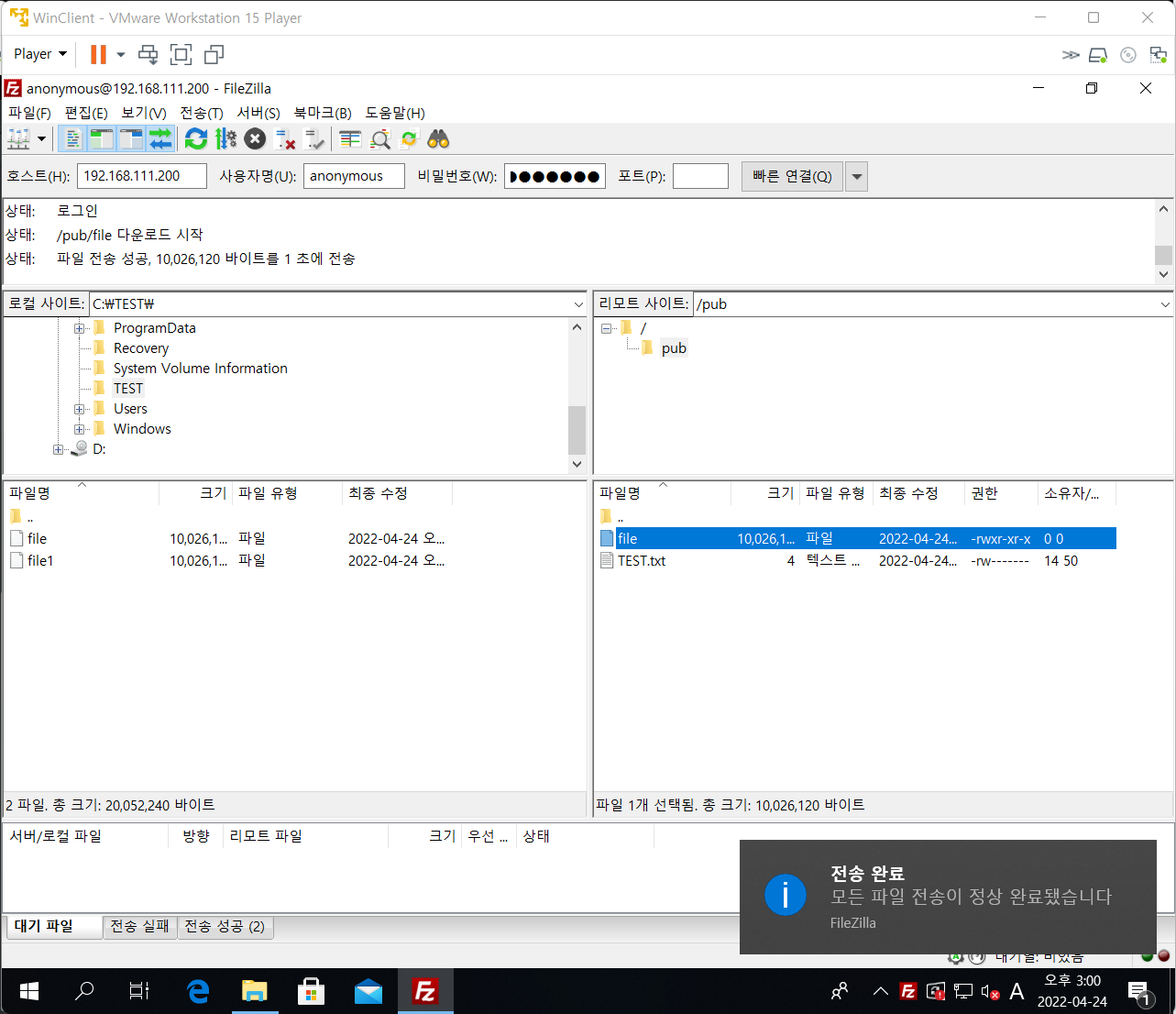Open the 북마크(B) menu
1176x1014 pixels.
[323, 113]
